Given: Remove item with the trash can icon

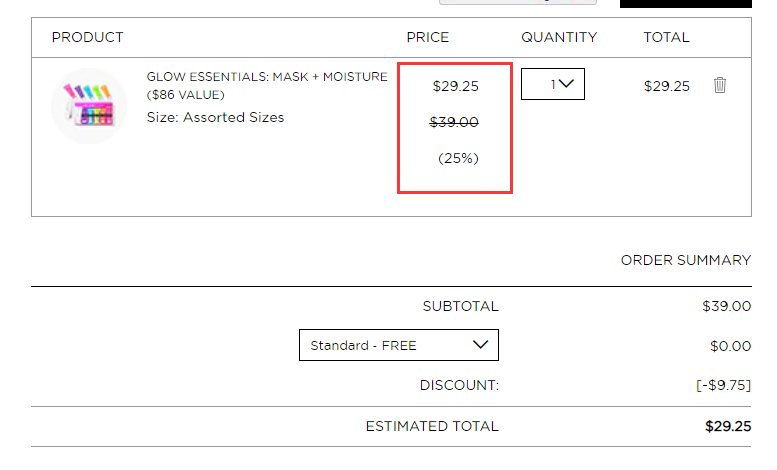Looking at the screenshot, I should coord(720,85).
